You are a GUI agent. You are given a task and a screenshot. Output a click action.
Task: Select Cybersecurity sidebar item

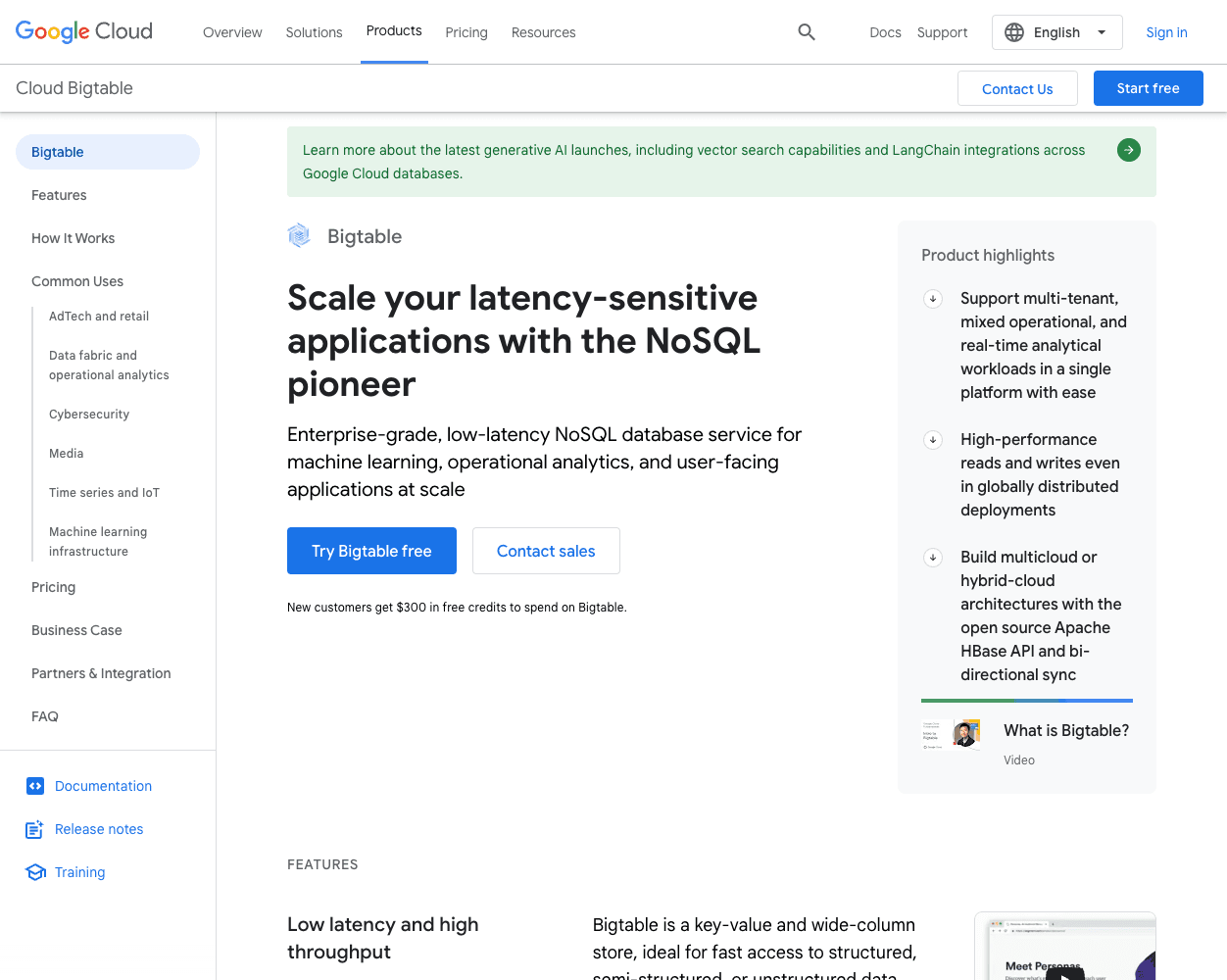coord(89,415)
